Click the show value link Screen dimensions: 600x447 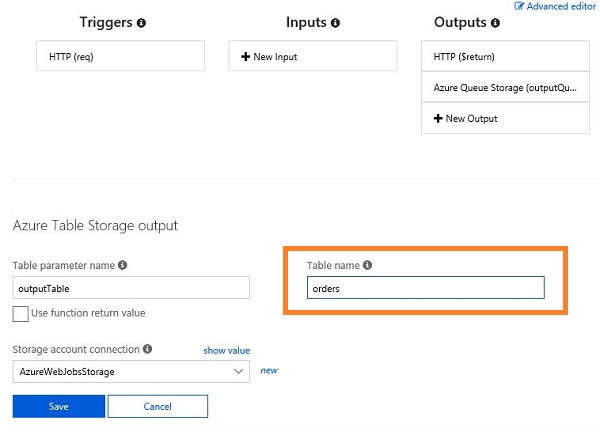click(x=226, y=351)
